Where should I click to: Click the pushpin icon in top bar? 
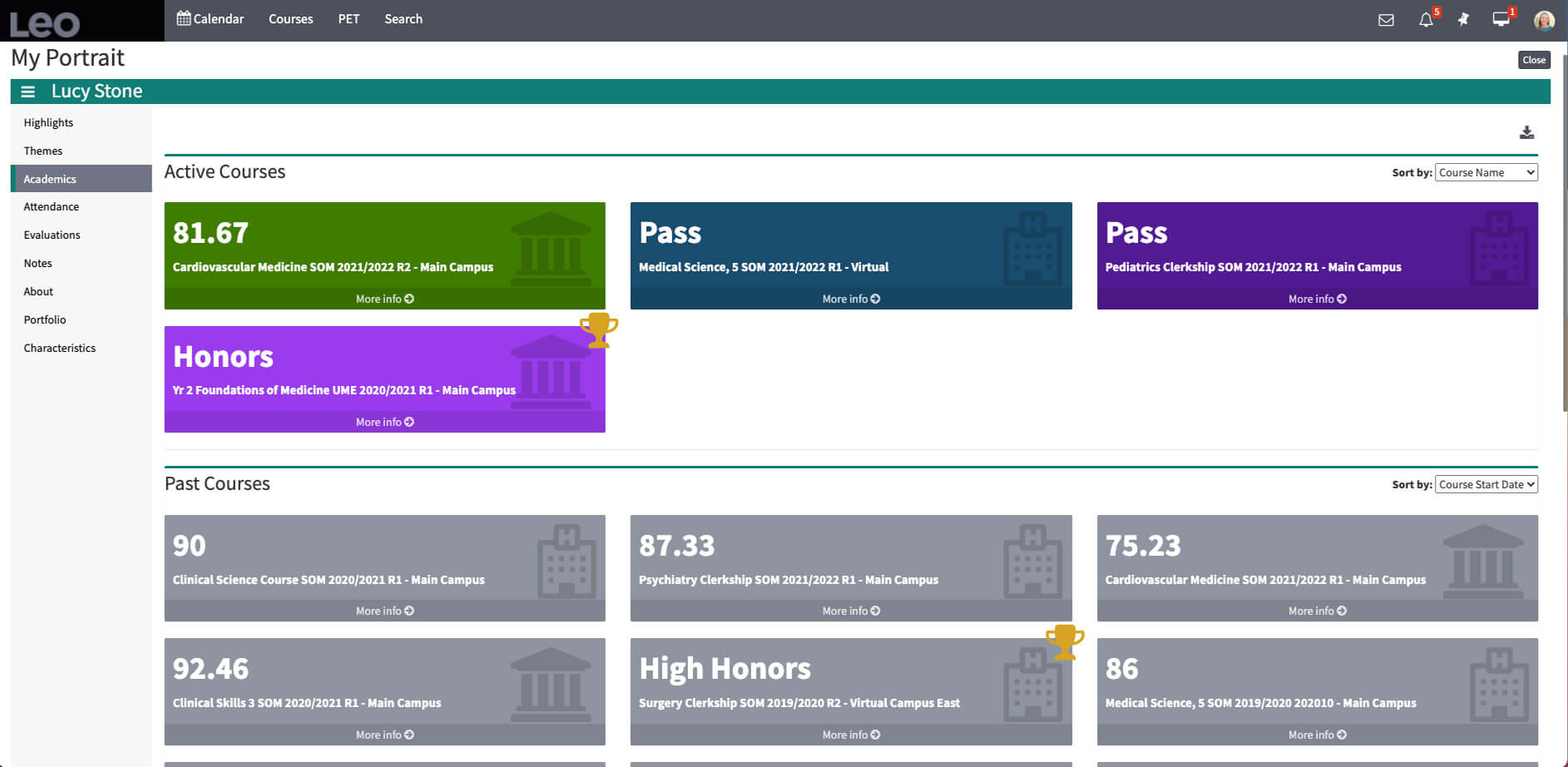1463,19
